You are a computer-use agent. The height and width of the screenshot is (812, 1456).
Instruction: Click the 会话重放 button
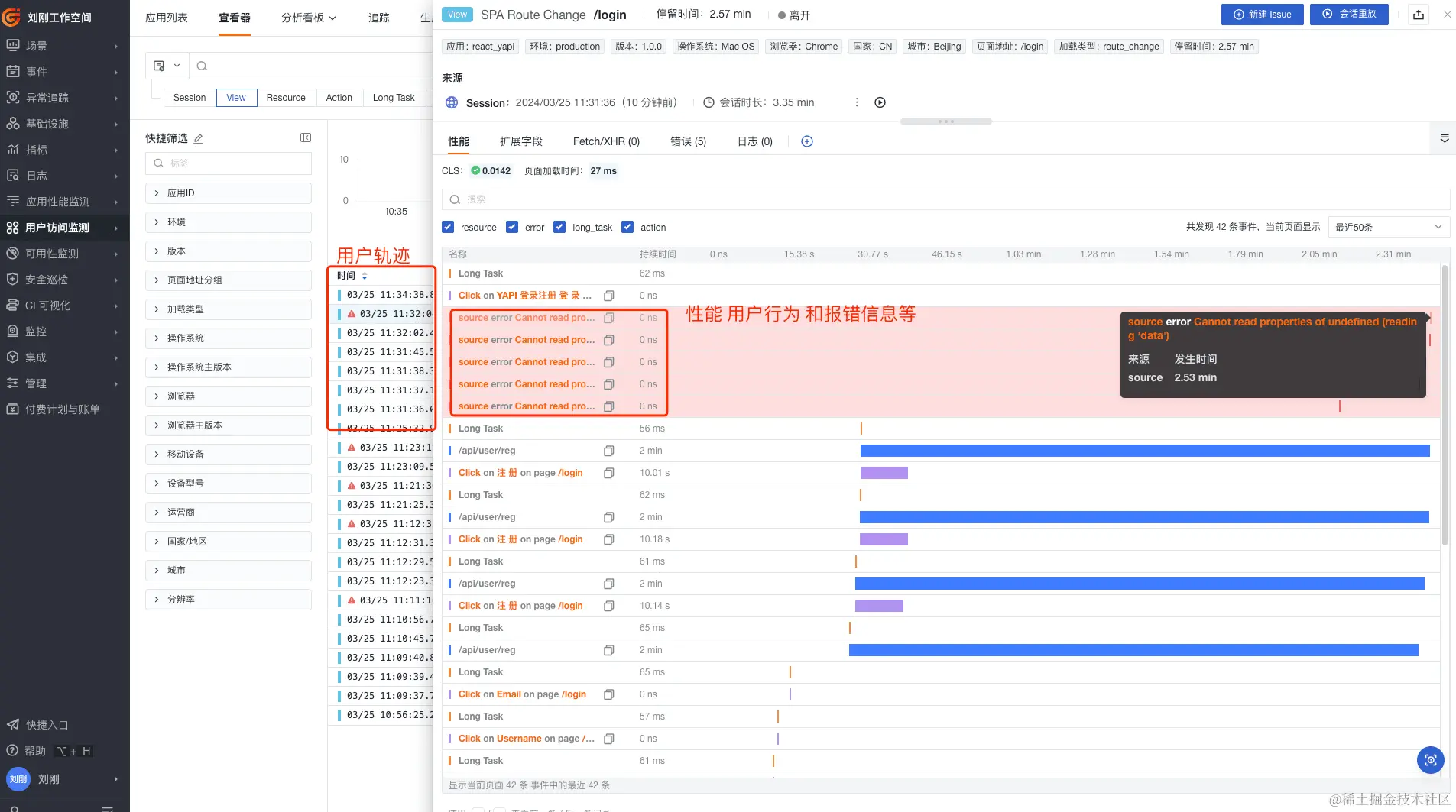(1349, 15)
